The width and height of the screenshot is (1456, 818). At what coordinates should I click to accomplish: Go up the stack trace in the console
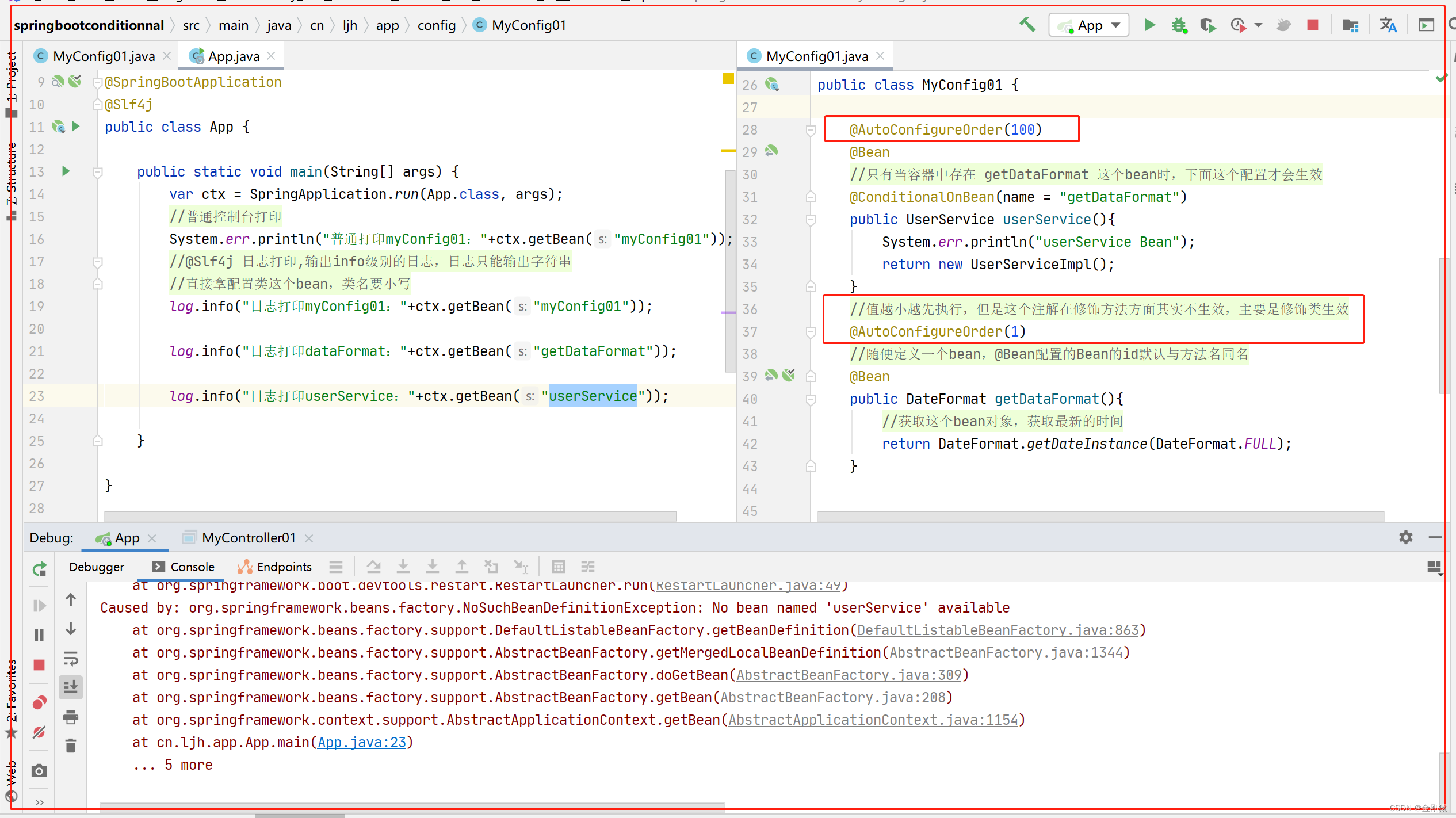(71, 600)
